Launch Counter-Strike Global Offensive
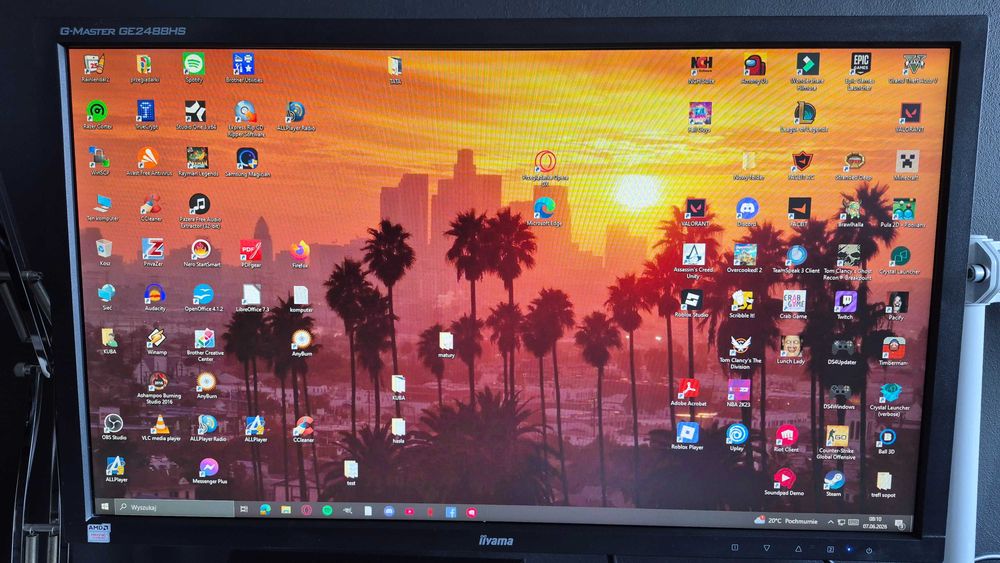 836,441
